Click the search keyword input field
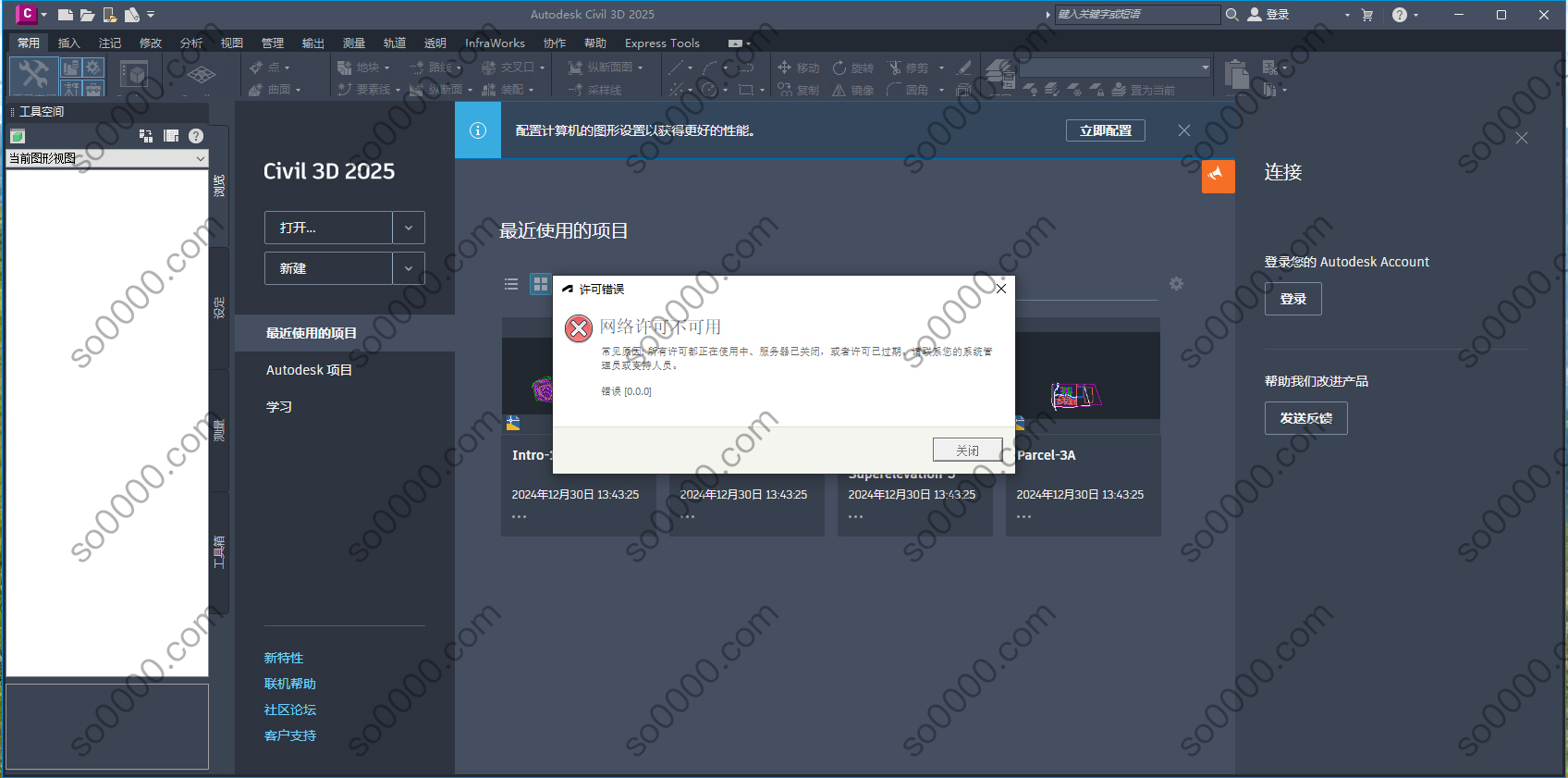Viewport: 1568px width, 778px height. click(1136, 14)
